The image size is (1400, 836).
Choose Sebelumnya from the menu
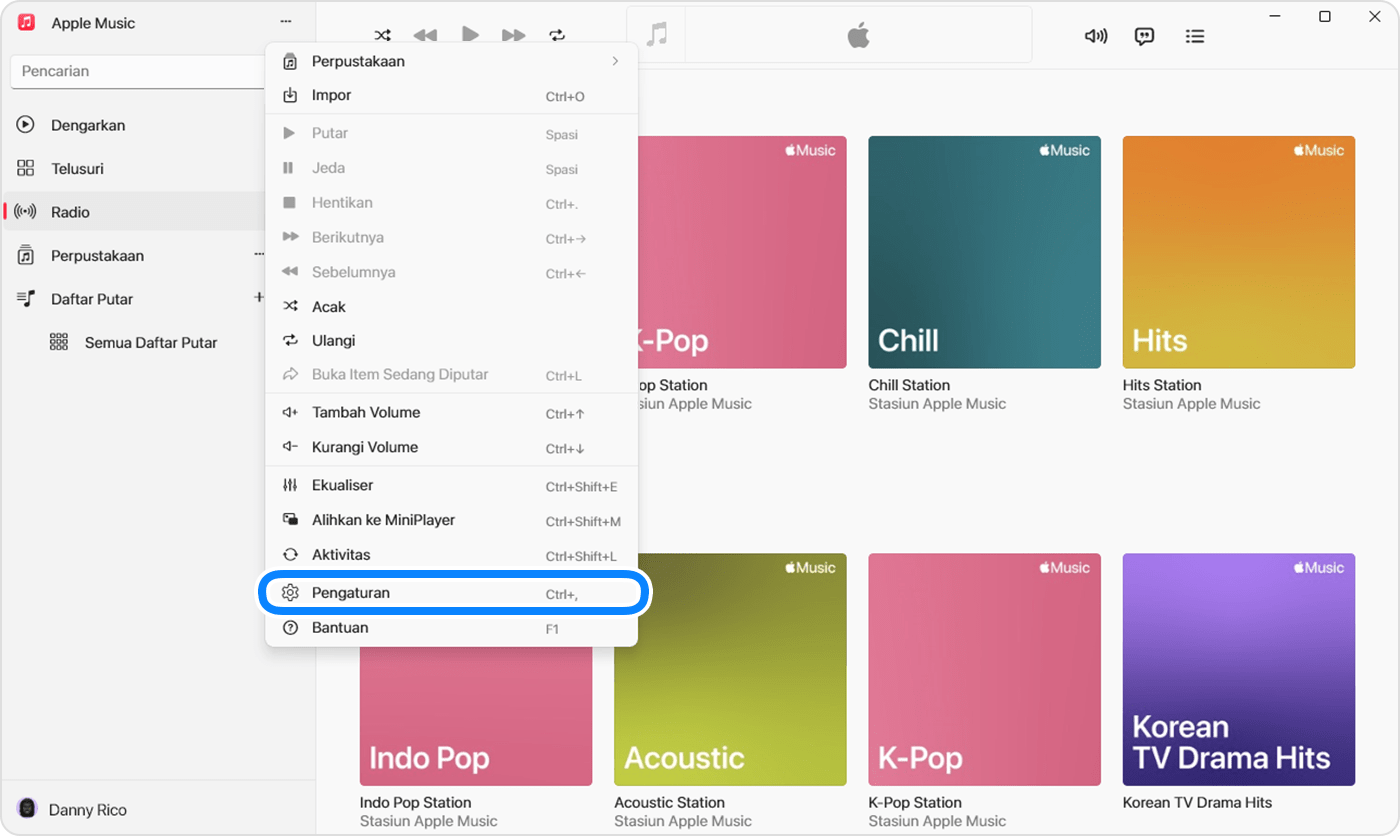click(x=451, y=272)
